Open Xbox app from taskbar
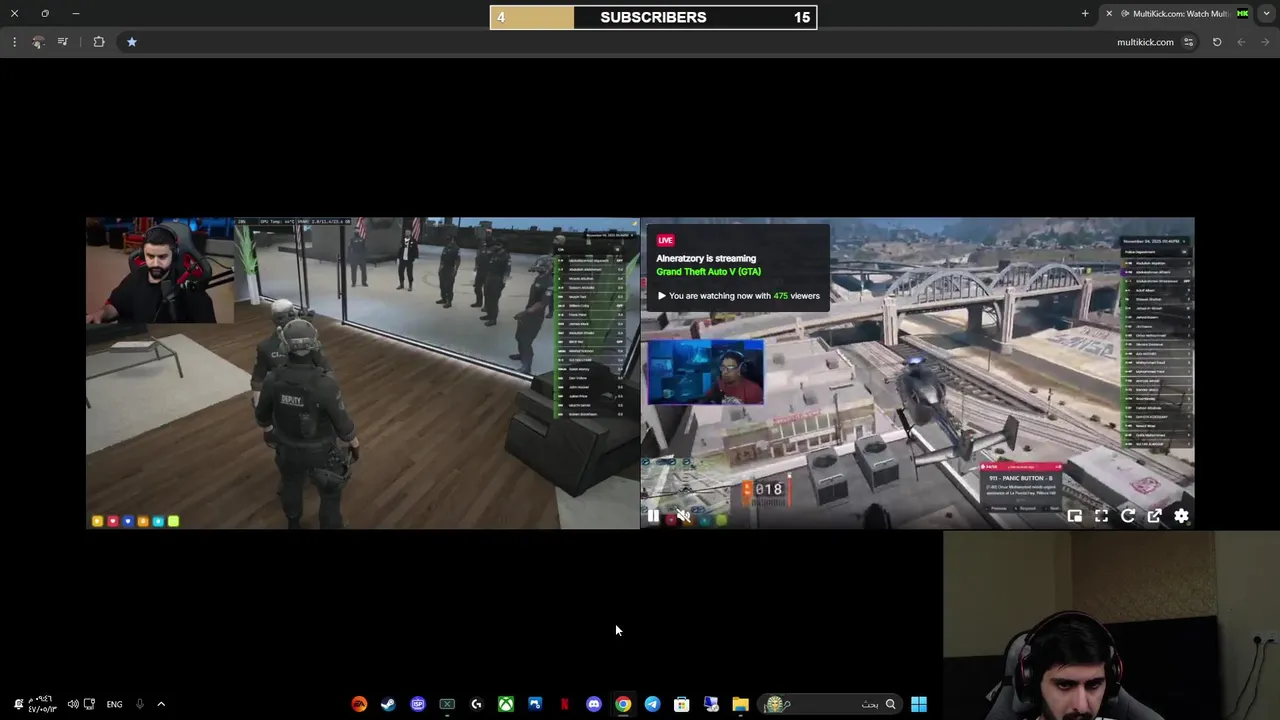This screenshot has width=1280, height=720. [x=506, y=704]
